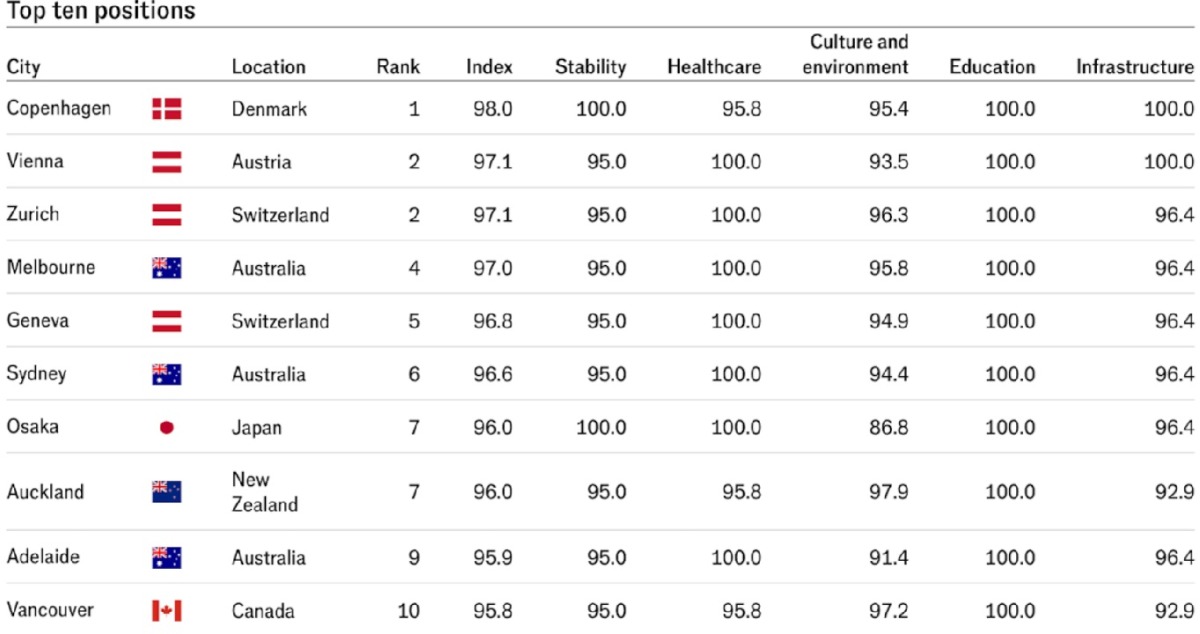1200x634 pixels.
Task: Click the Japan flag beside Osaka
Action: tap(167, 427)
